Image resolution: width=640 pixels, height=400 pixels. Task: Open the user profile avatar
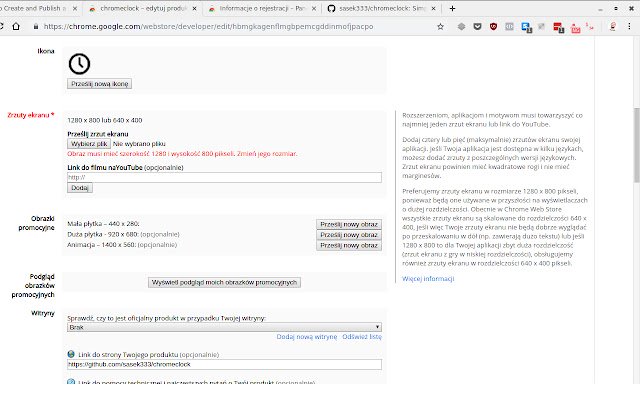[612, 27]
